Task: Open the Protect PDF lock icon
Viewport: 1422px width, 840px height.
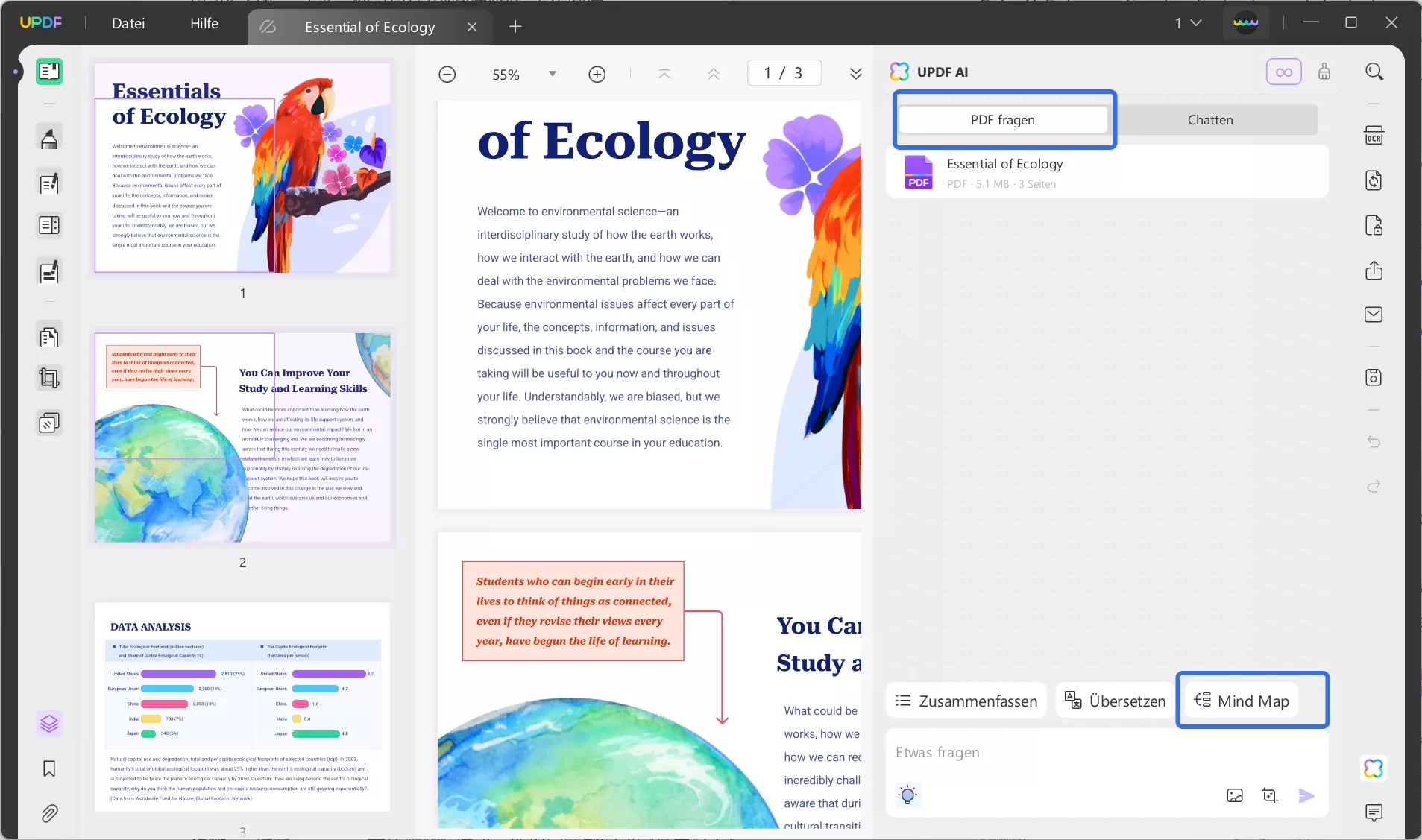Action: click(x=1374, y=225)
